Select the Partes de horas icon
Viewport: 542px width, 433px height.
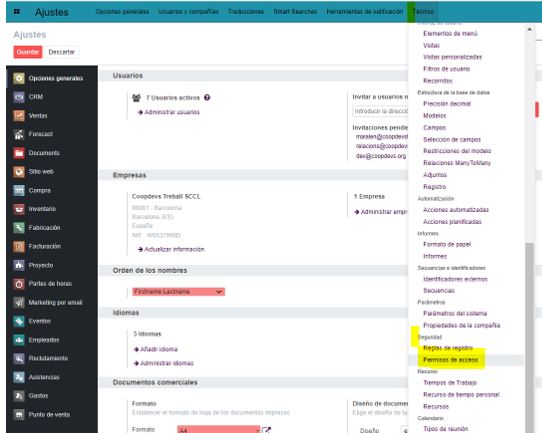(x=19, y=284)
